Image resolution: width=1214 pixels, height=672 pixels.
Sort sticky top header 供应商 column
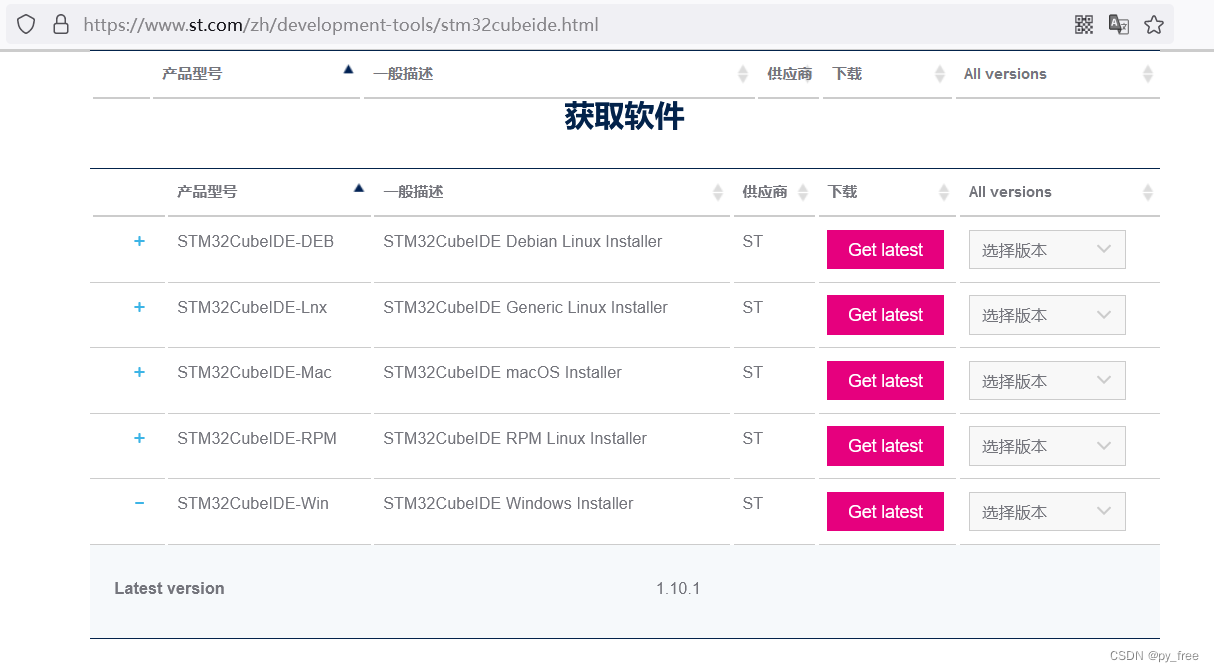788,74
